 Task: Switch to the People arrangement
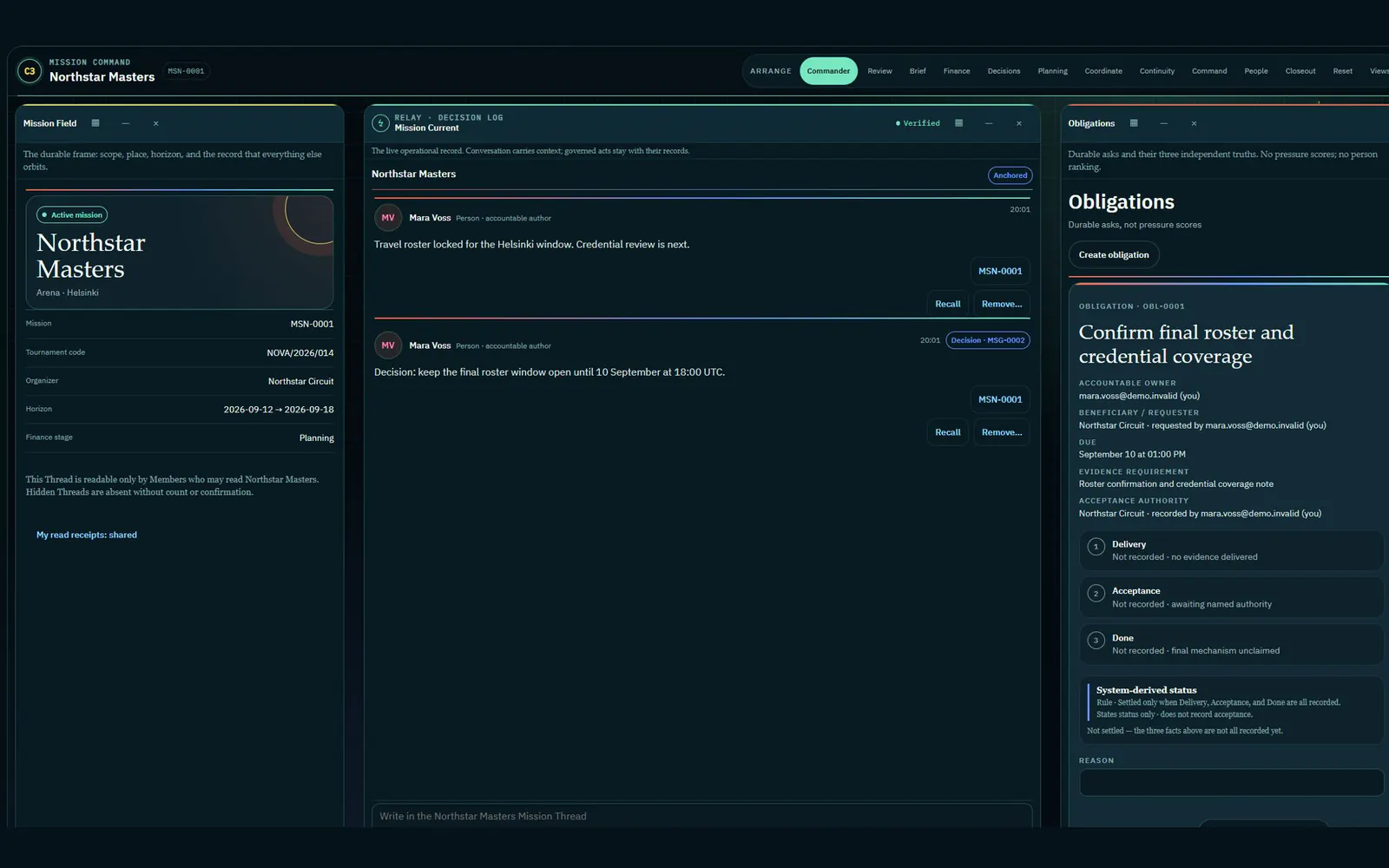1255,71
